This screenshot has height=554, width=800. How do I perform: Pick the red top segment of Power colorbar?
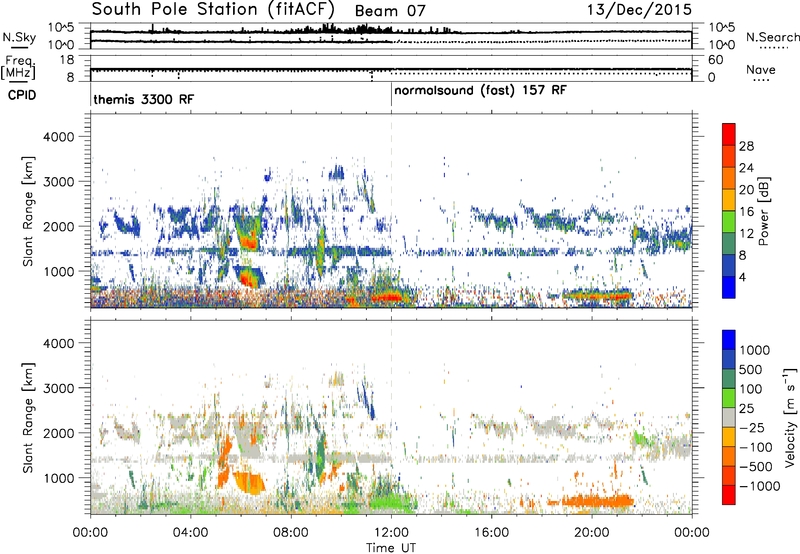(729, 134)
